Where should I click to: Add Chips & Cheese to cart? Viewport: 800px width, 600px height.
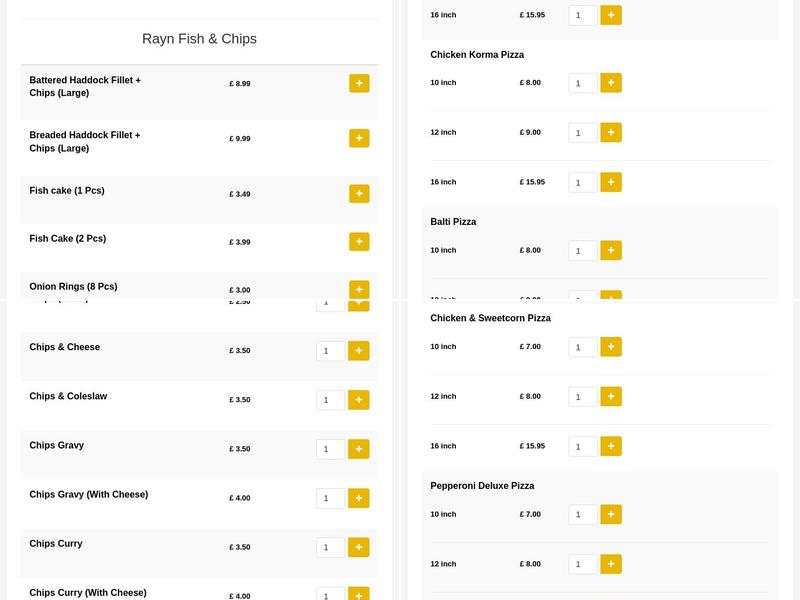359,351
